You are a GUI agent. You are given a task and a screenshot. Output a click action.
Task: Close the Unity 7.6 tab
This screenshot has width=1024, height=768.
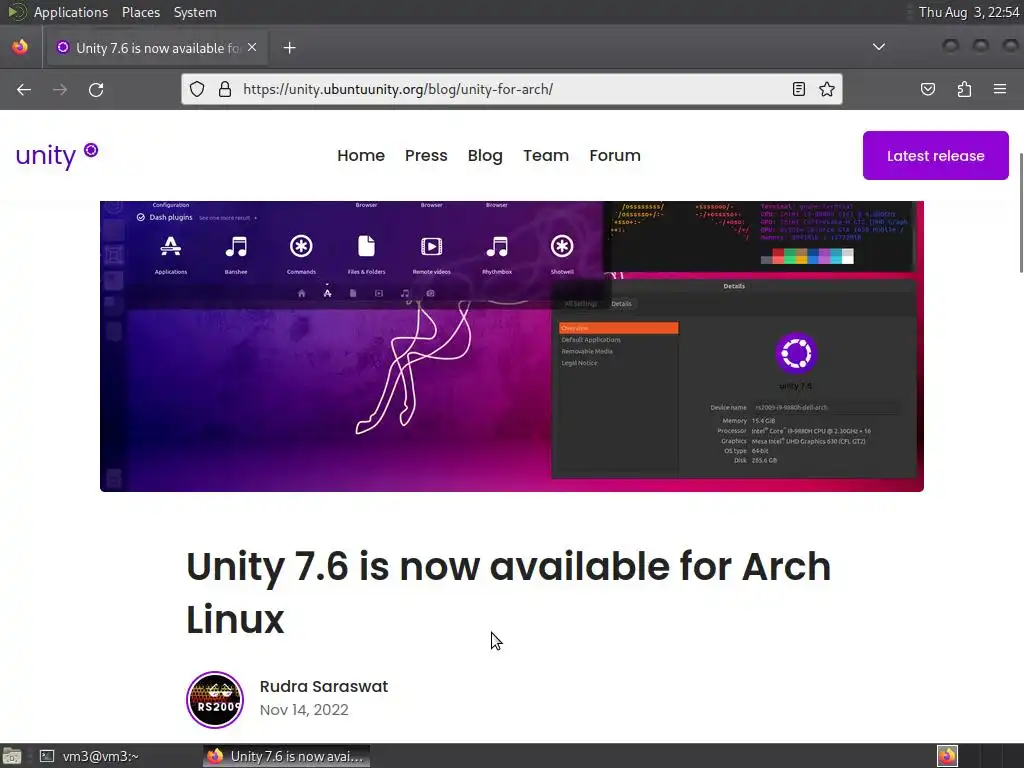252,48
